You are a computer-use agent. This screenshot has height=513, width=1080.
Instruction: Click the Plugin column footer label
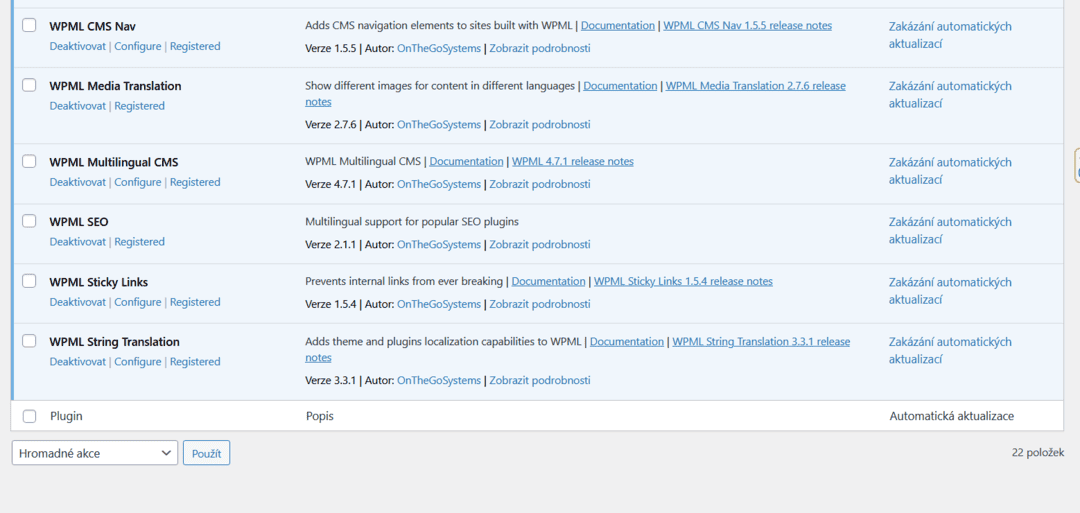[x=66, y=416]
